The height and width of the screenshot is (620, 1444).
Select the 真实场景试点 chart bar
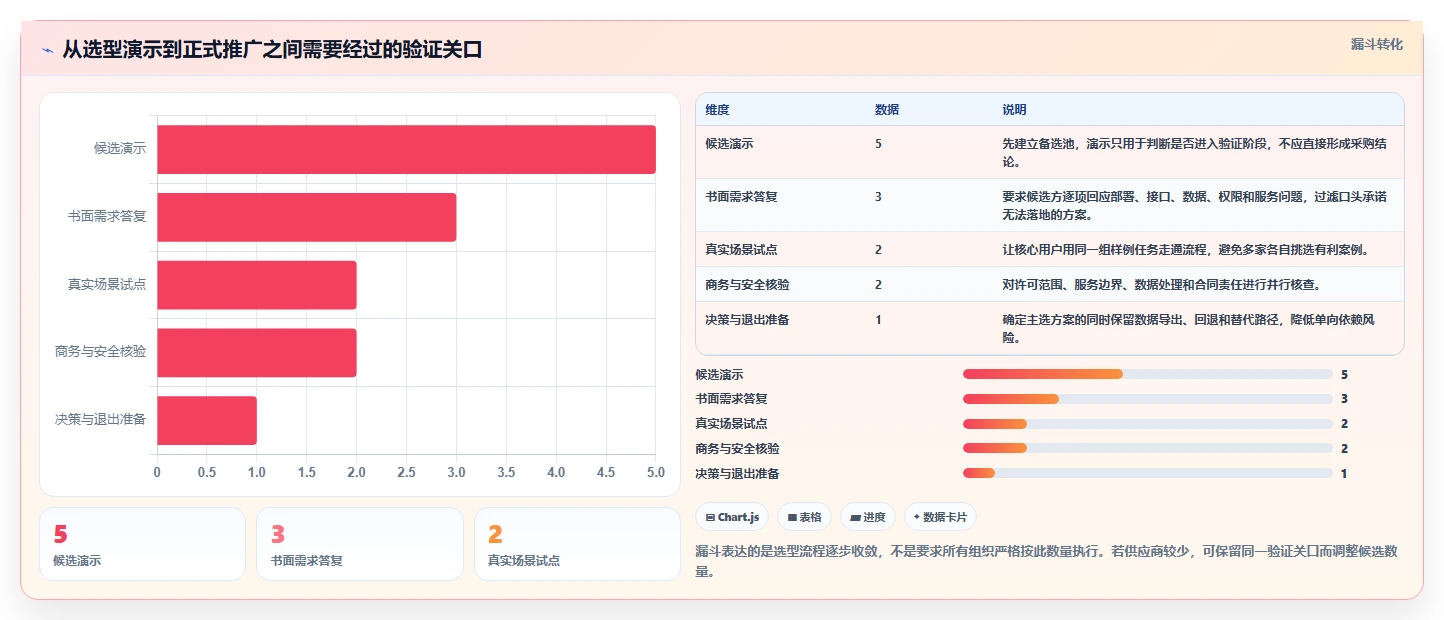(x=256, y=285)
